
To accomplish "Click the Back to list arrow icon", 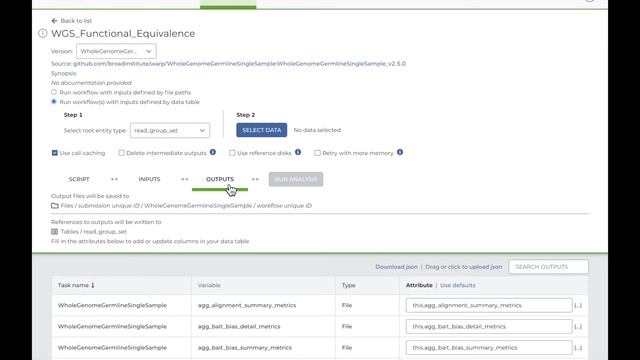I will pyautogui.click(x=54, y=21).
